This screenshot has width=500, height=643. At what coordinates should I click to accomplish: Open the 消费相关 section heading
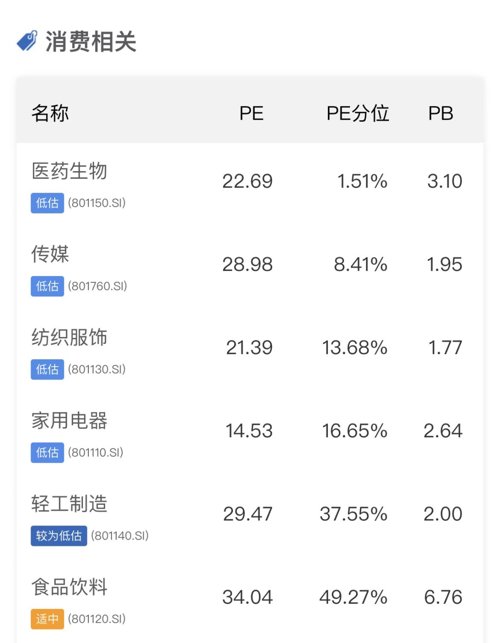pos(91,41)
